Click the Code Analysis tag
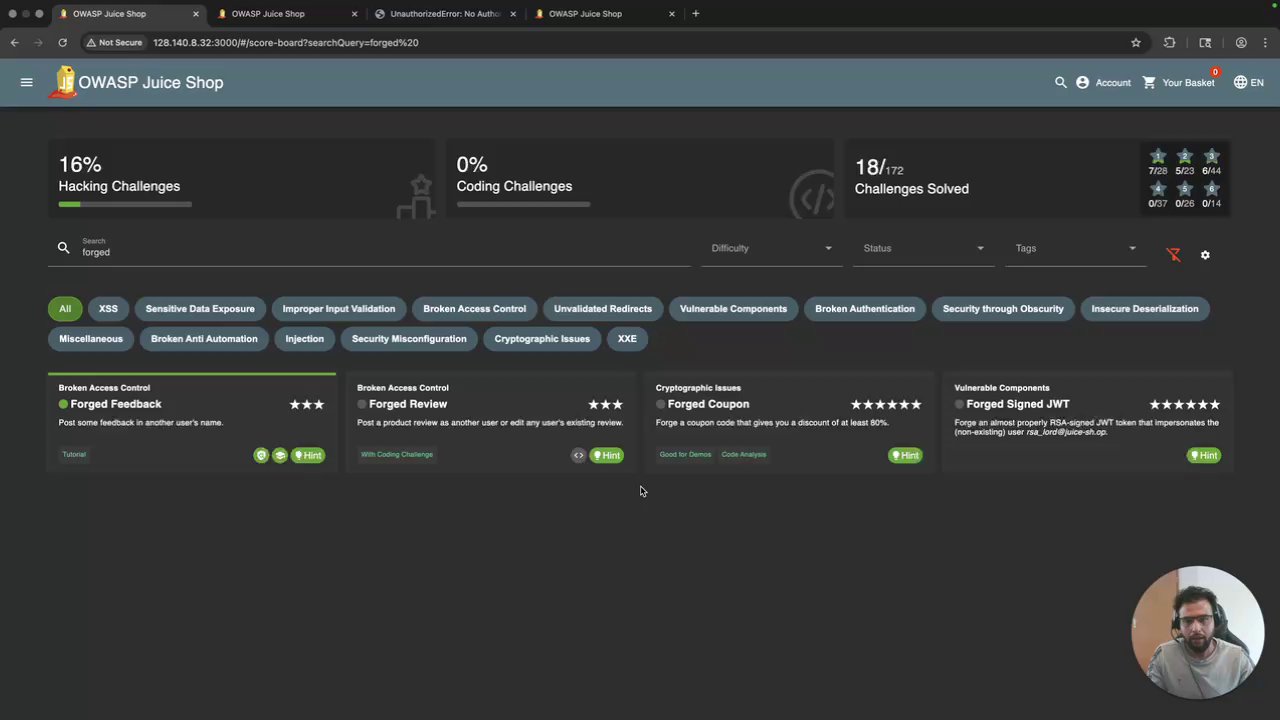This screenshot has height=720, width=1280. tap(744, 454)
